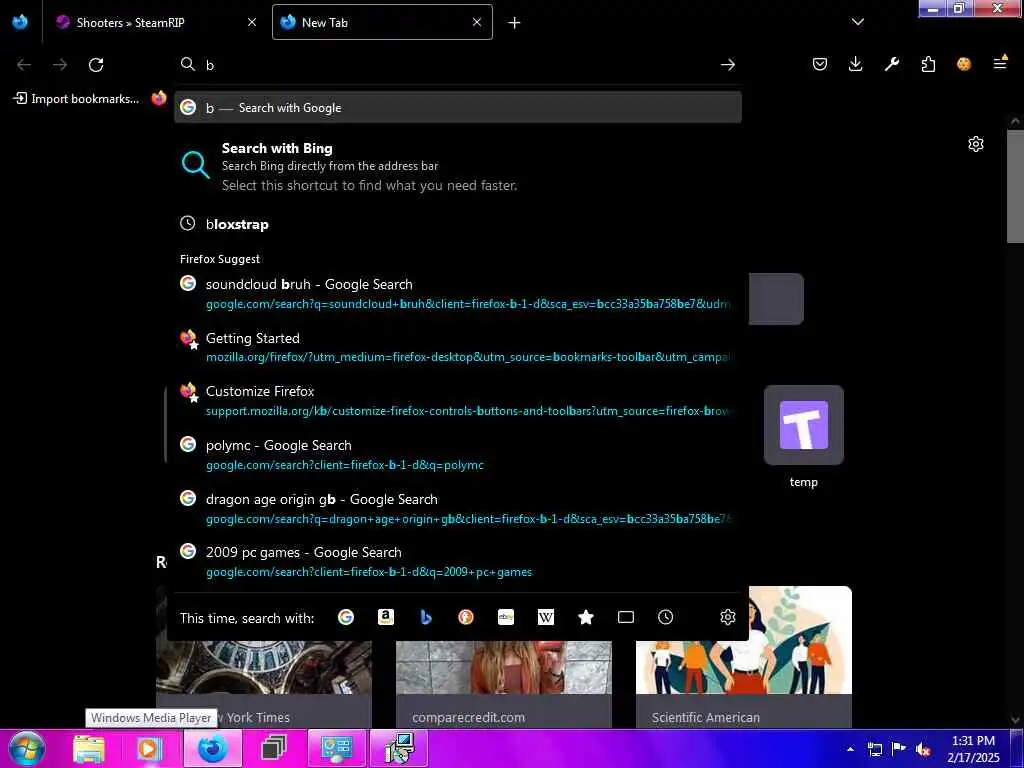The height and width of the screenshot is (768, 1024).
Task: Click the page vertical scrollbar thumb
Action: click(1015, 186)
